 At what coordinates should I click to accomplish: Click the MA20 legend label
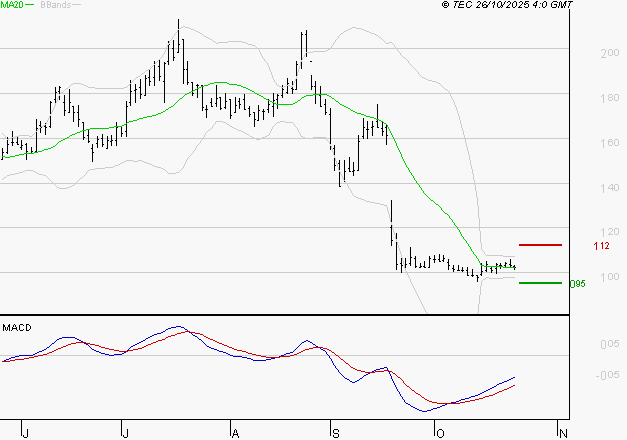click(12, 5)
